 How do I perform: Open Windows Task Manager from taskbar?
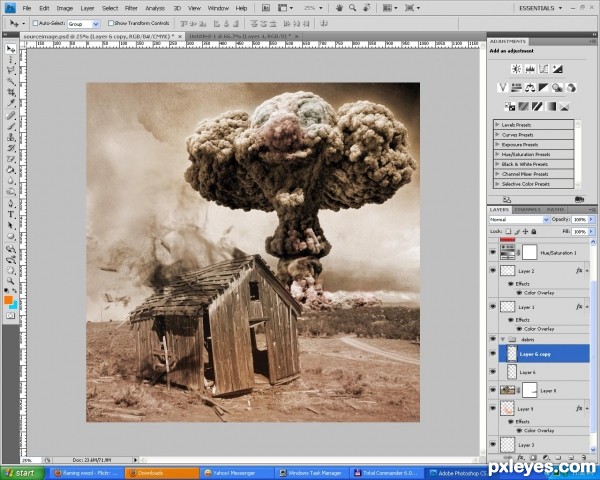(313, 473)
